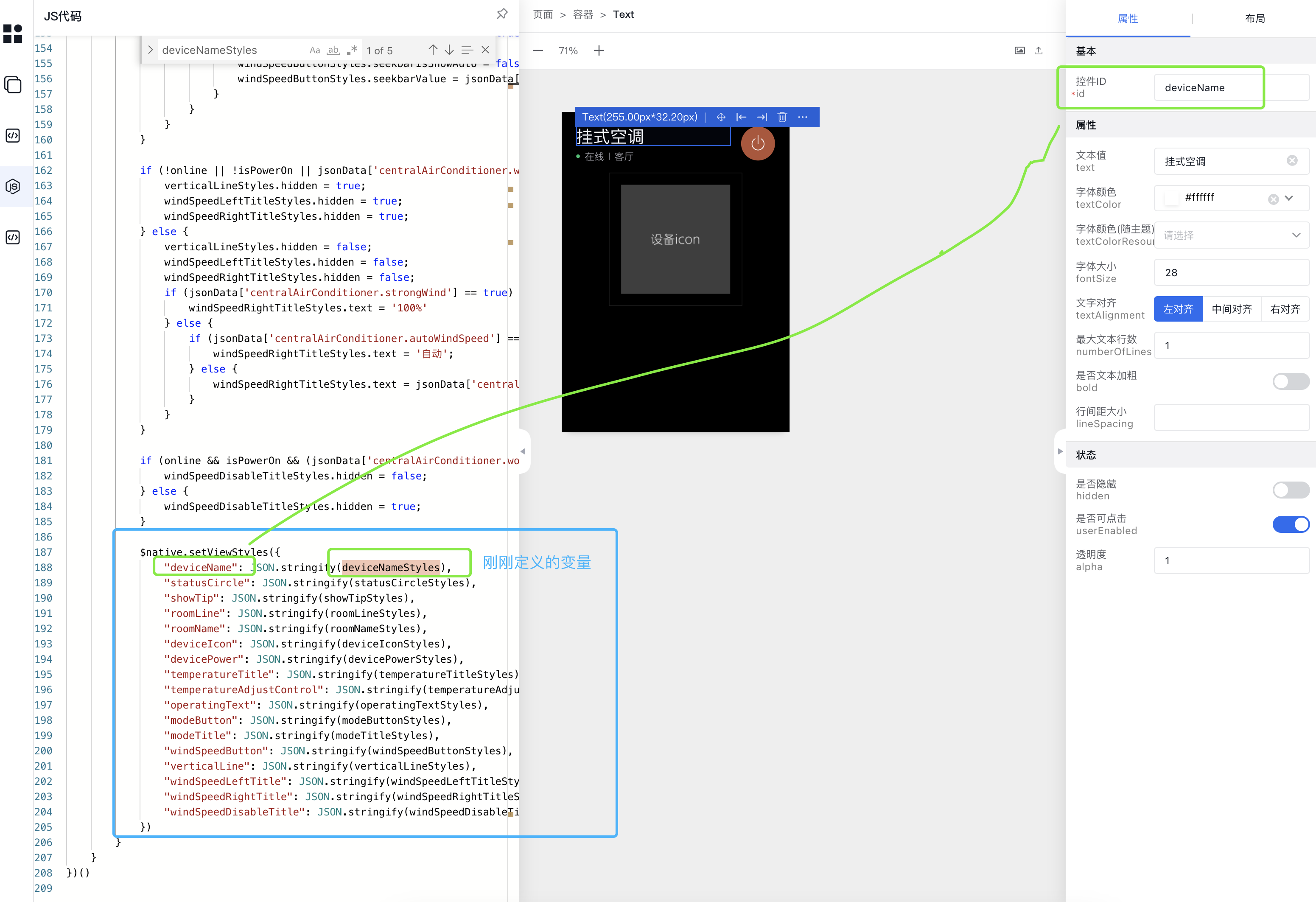Click the 71% zoom level
Image resolution: width=1316 pixels, height=902 pixels.
pos(568,50)
